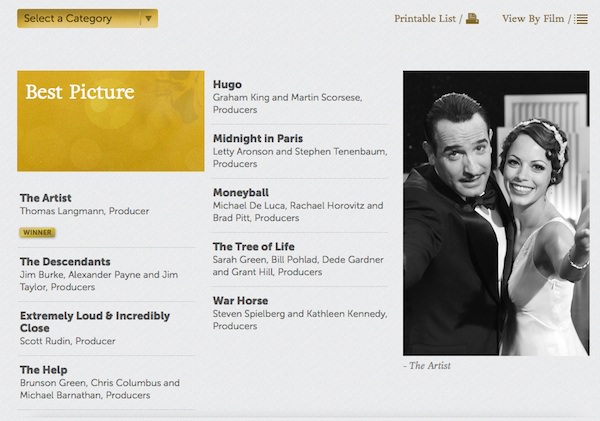Click the Printable List link

[425, 18]
